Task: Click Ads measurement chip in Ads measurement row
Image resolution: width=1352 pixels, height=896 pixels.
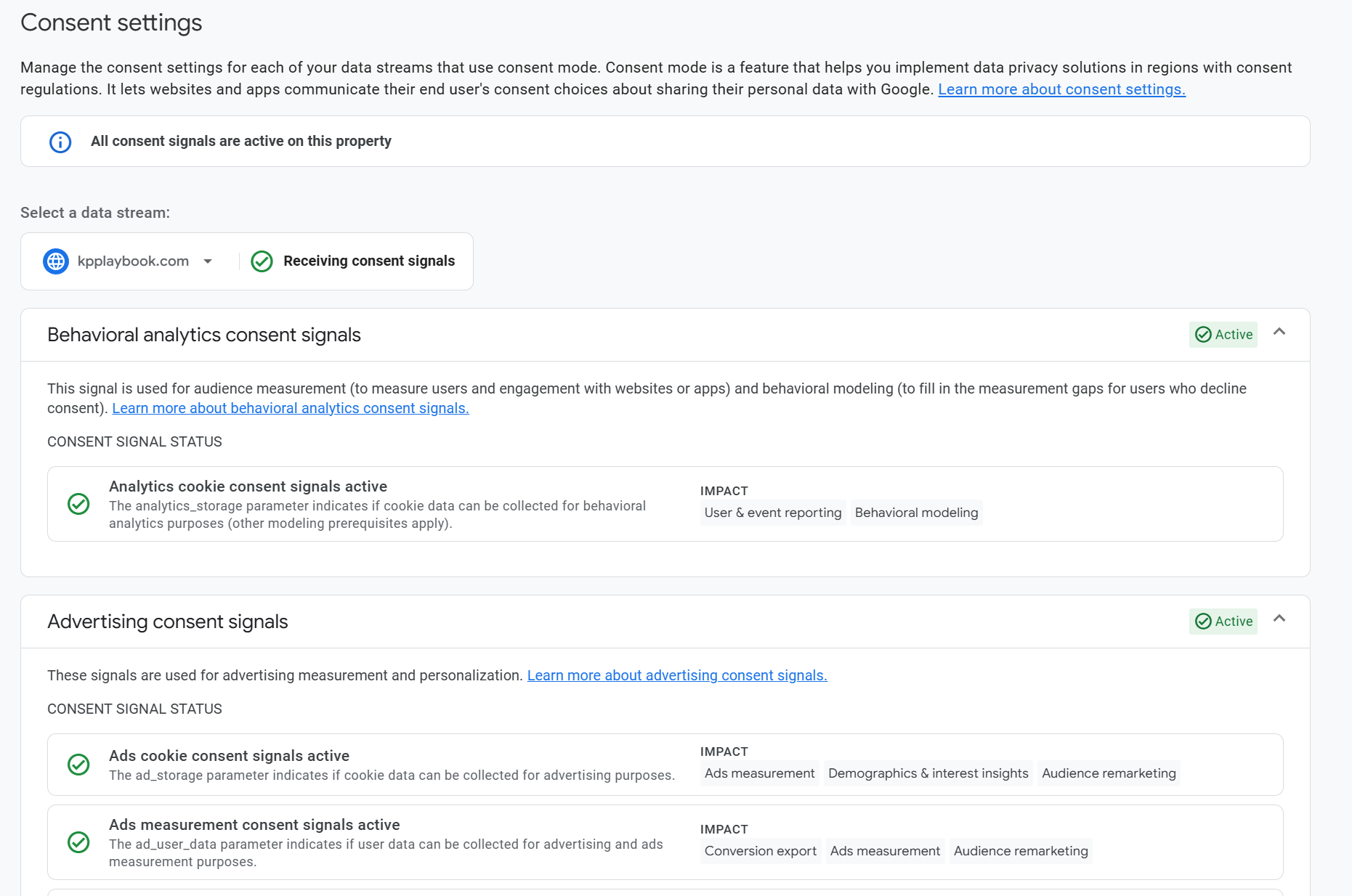Action: coord(885,851)
